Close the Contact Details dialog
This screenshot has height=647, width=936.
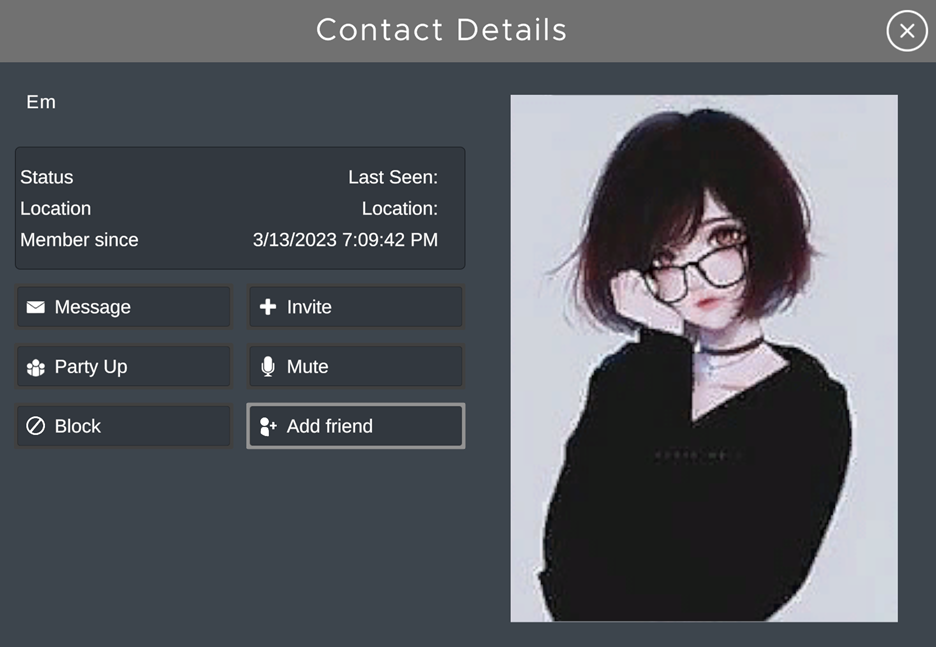tap(906, 30)
